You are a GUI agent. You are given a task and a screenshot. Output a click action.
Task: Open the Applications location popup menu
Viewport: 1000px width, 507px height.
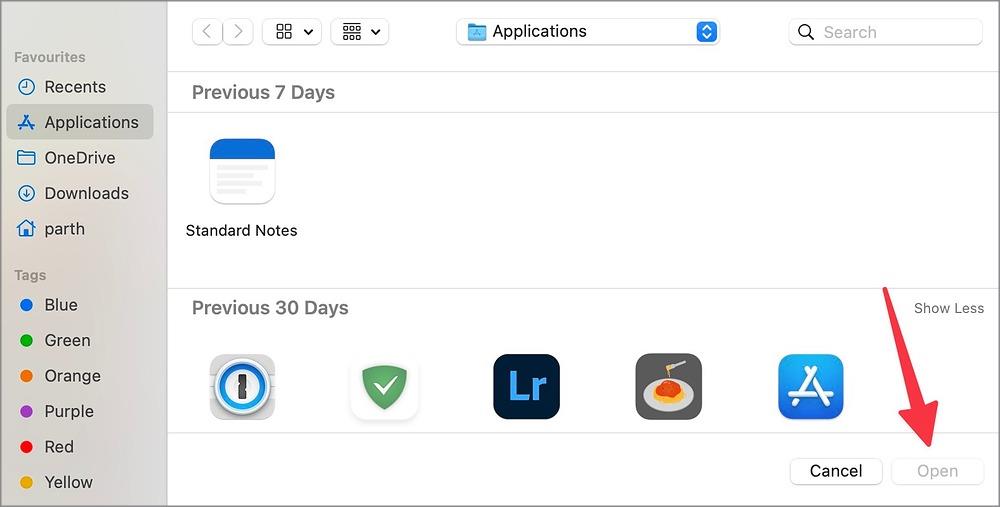point(588,32)
